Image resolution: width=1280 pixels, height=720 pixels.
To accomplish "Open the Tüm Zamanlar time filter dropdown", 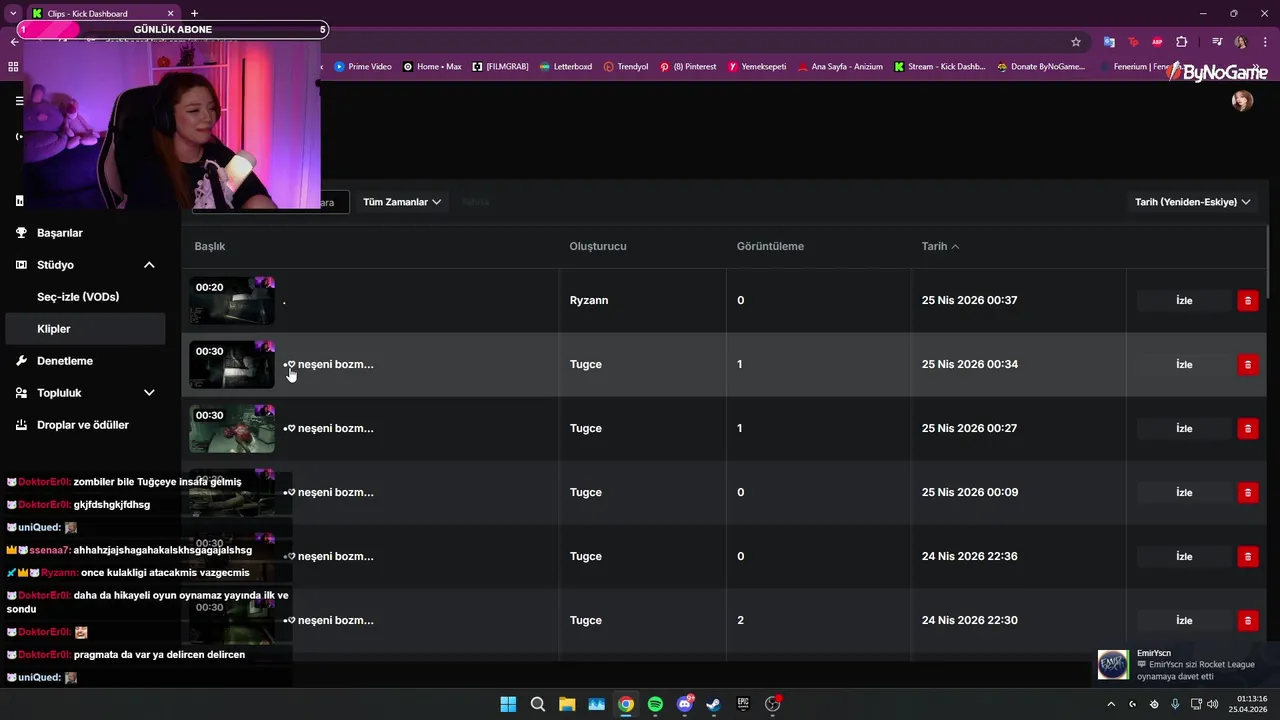I will pos(402,202).
